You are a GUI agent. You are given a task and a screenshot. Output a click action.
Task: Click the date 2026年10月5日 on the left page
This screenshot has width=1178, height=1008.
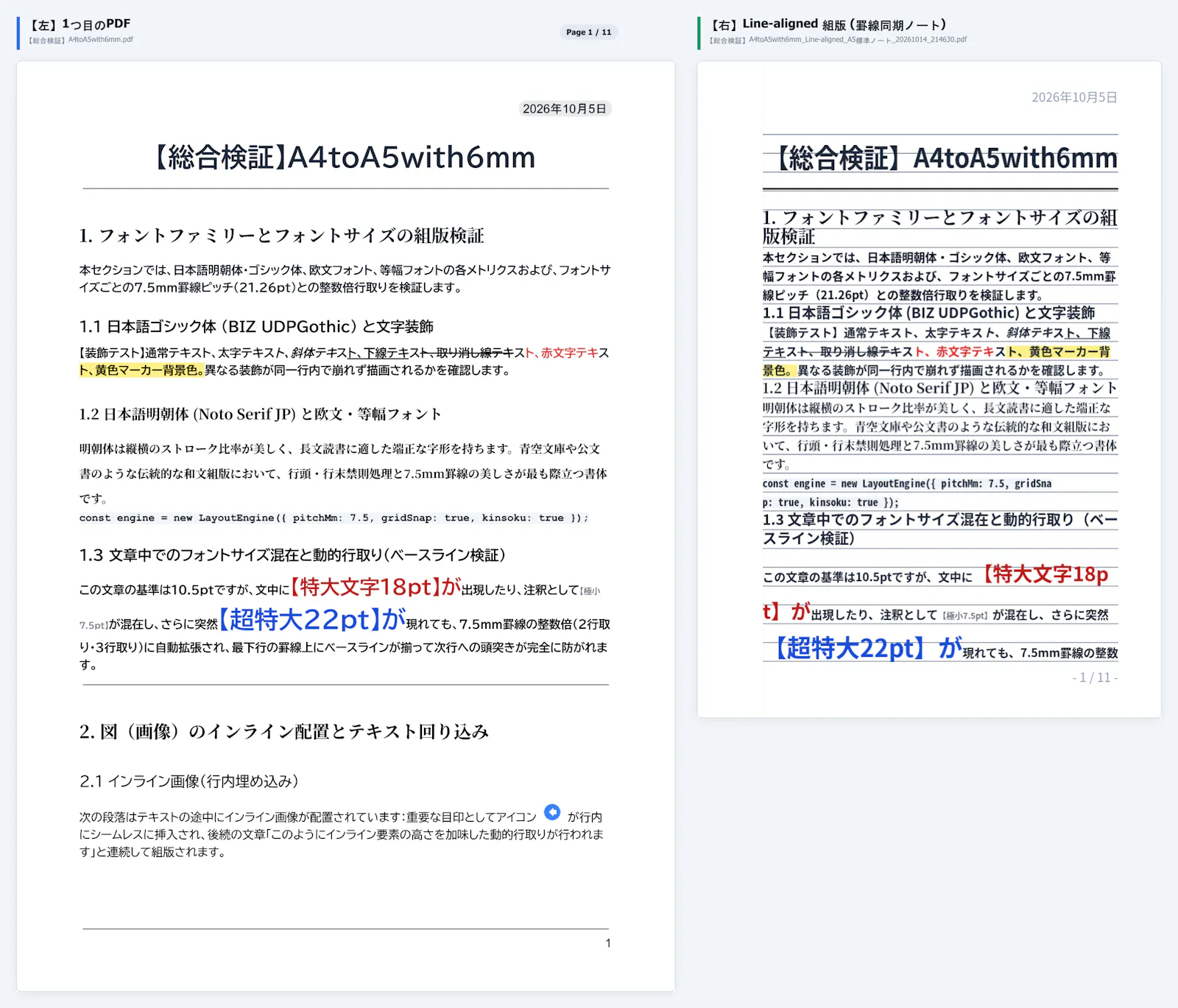(x=565, y=109)
